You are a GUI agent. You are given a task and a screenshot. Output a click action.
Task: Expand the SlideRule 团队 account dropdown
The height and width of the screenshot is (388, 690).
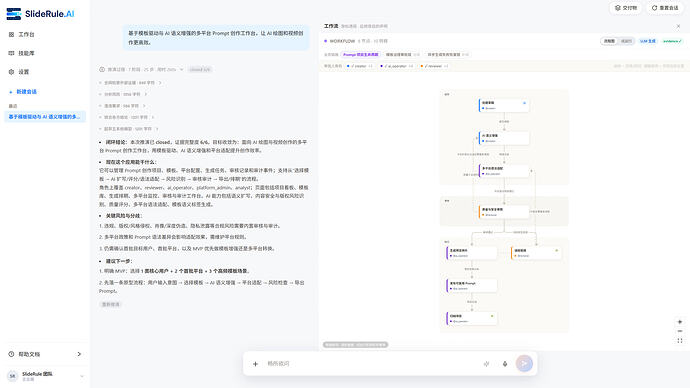[x=82, y=376]
